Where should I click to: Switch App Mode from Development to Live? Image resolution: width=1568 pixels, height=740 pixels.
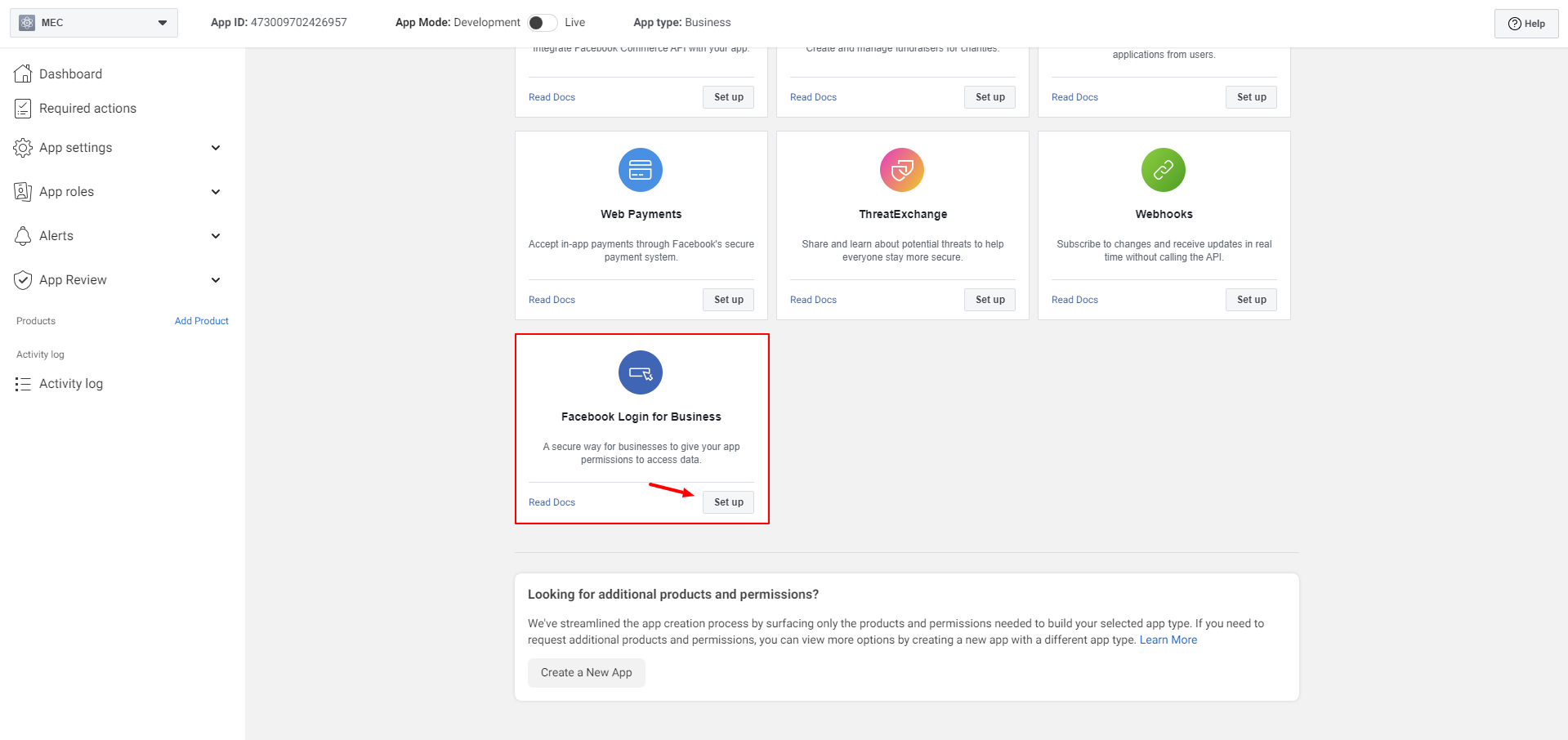pyautogui.click(x=542, y=22)
